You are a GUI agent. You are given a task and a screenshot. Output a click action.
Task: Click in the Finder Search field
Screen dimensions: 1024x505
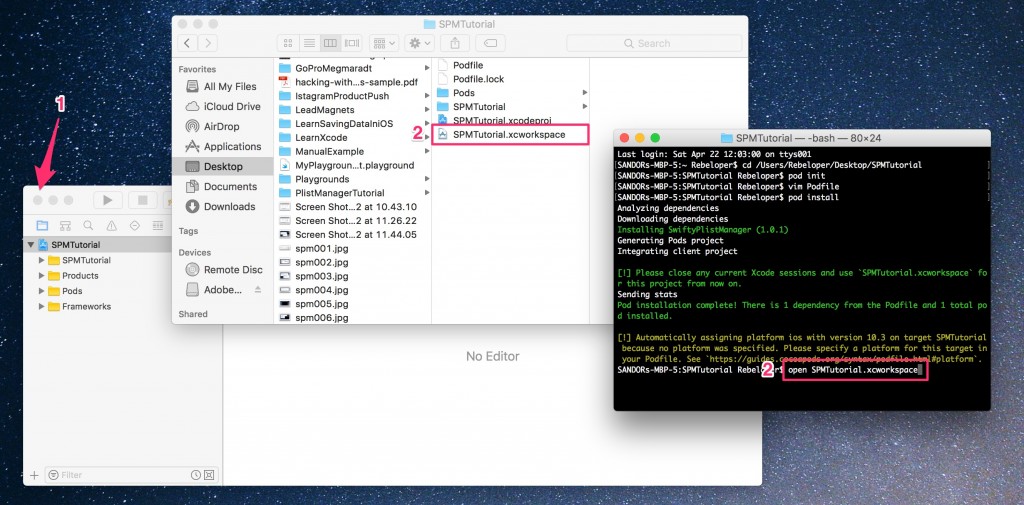click(x=654, y=43)
